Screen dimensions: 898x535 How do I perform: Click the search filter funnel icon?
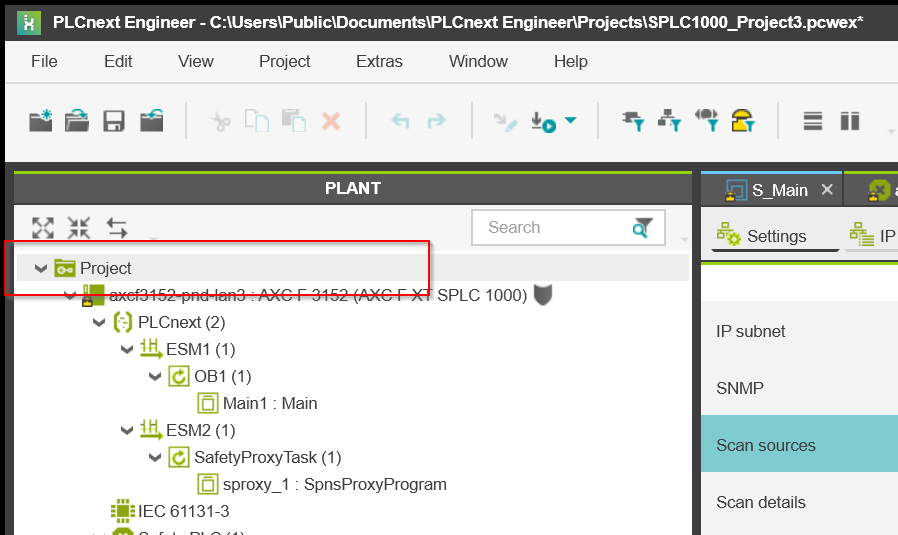pos(643,227)
